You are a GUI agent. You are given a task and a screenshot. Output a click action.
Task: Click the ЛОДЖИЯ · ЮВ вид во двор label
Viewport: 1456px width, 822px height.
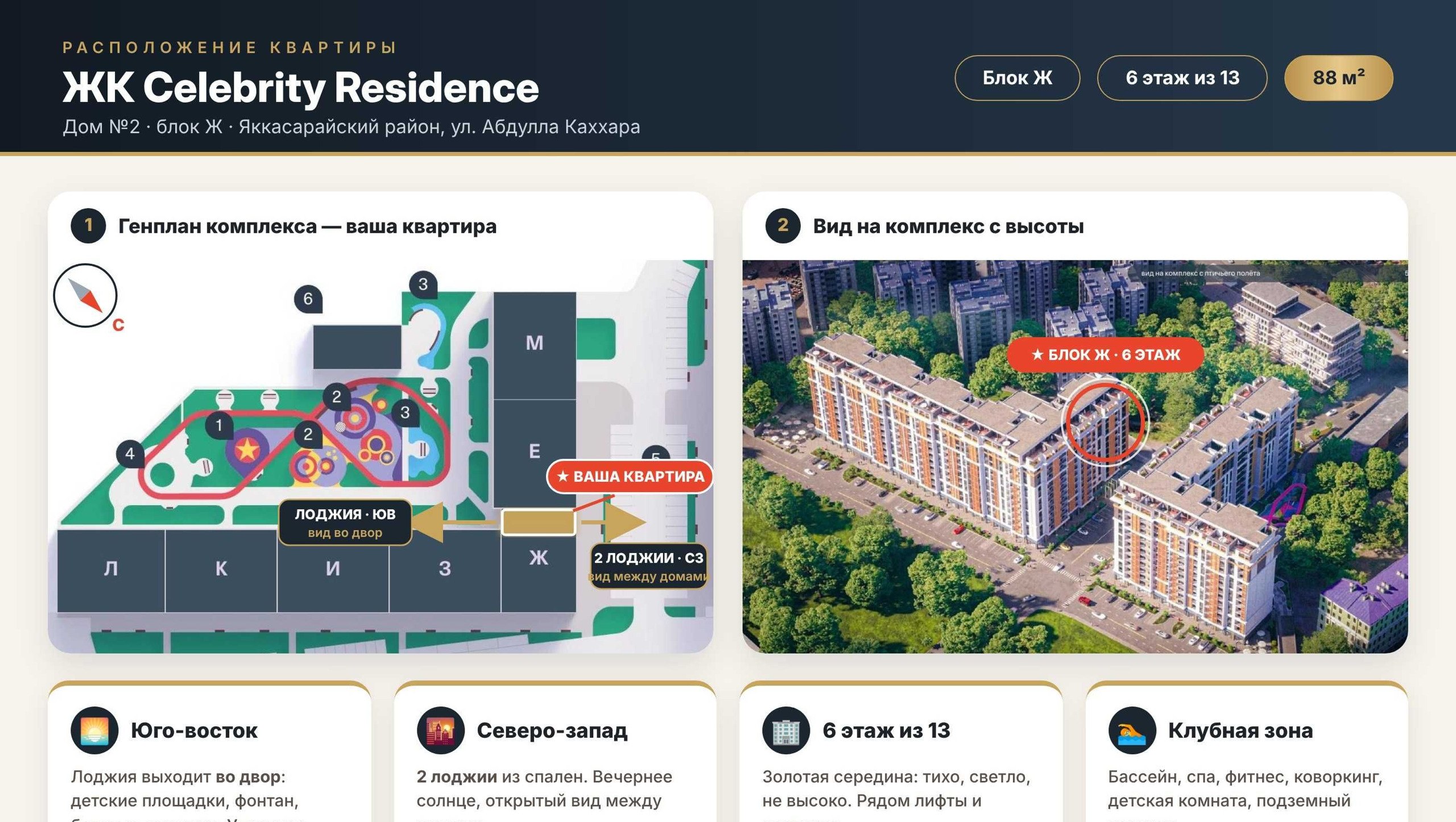click(345, 523)
